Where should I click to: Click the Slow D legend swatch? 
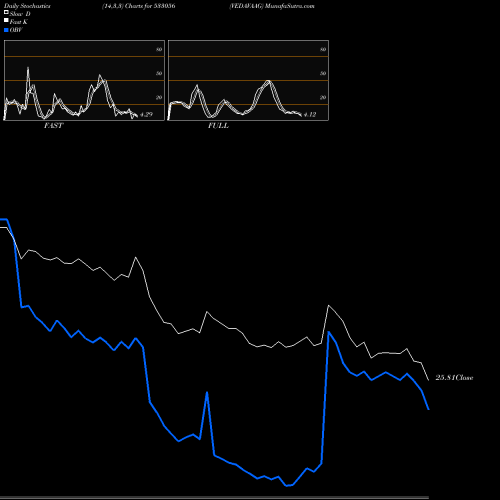(x=6, y=12)
